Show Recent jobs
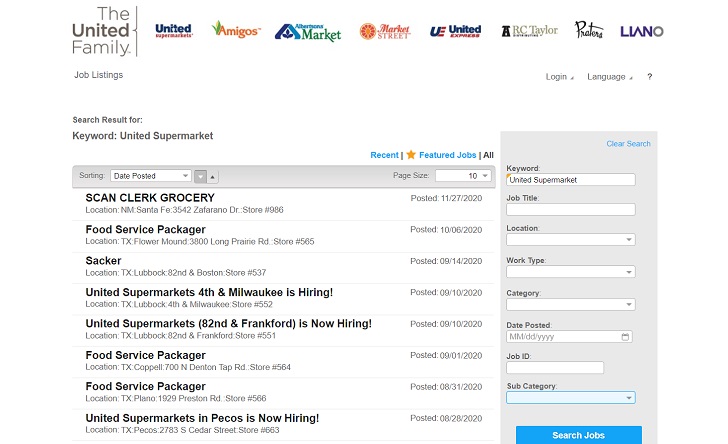 384,155
